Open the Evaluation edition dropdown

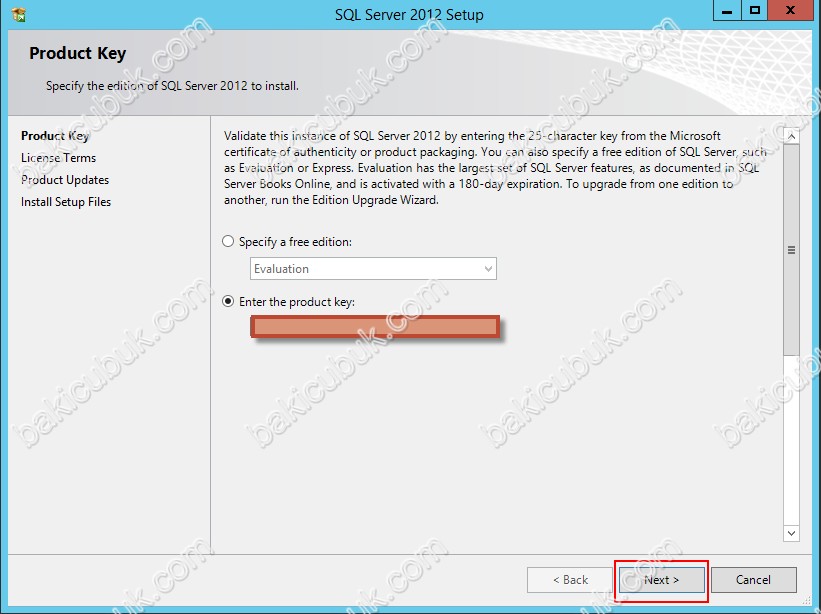point(373,269)
